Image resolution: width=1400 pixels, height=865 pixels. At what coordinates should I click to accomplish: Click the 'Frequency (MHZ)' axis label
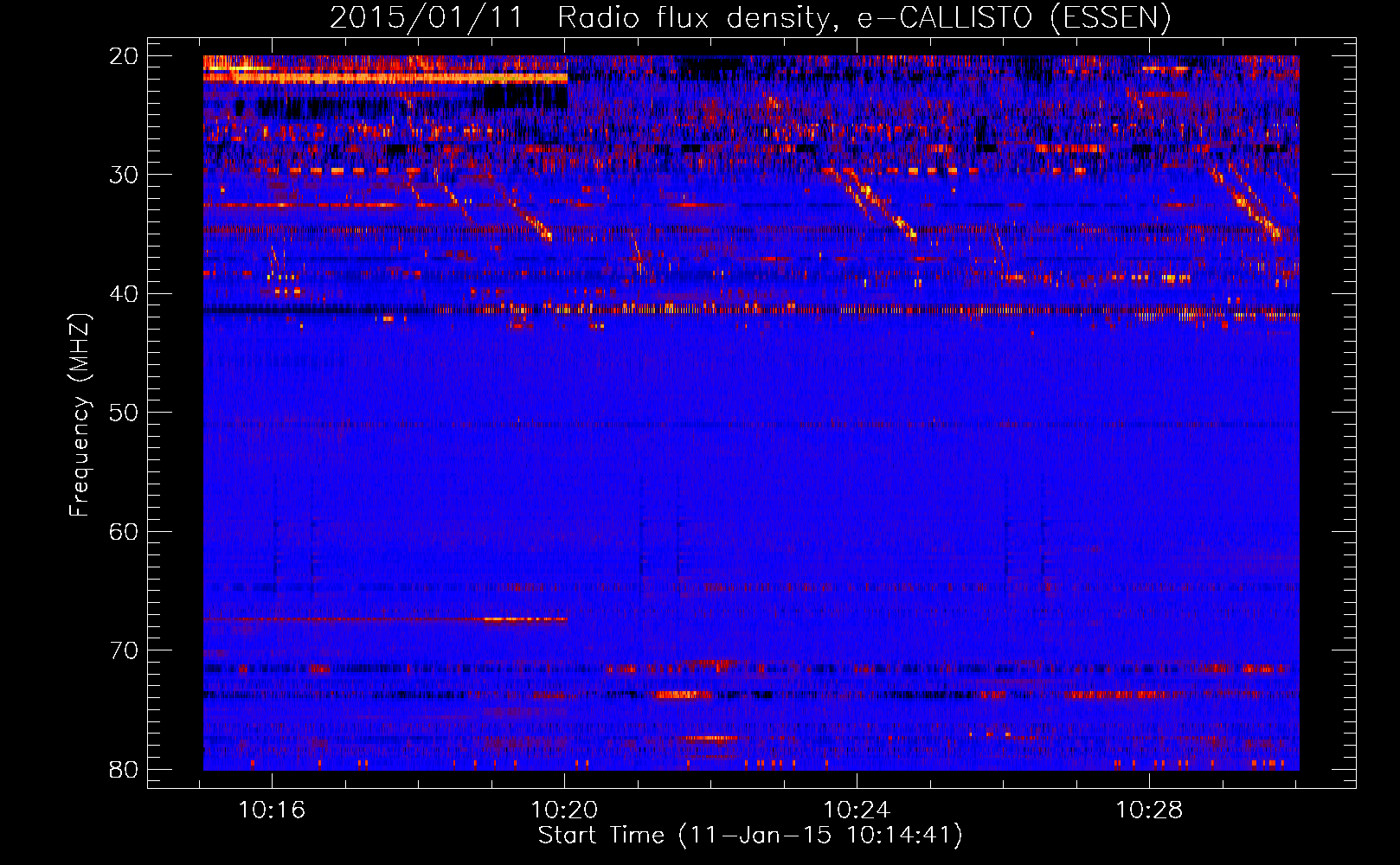click(80, 415)
